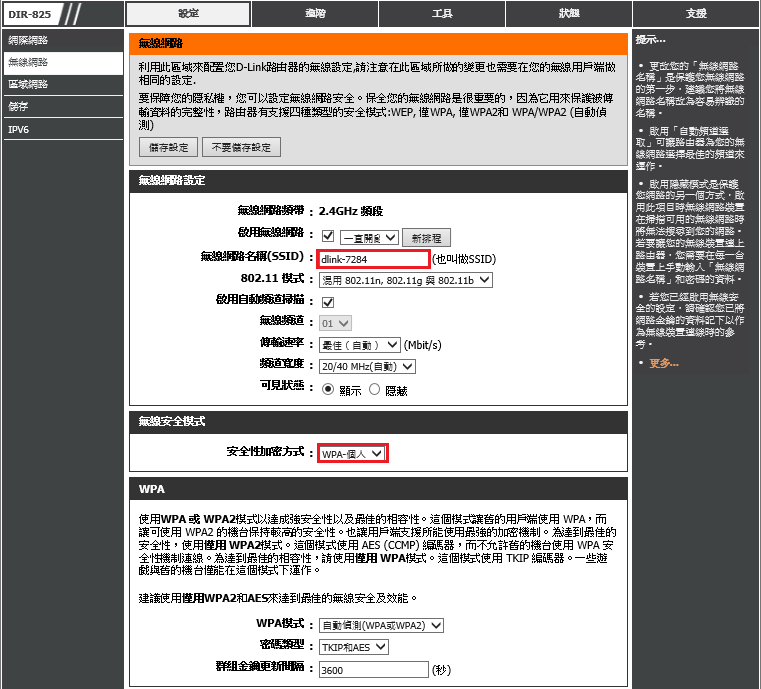Open the 狀態 (Status) tab

click(569, 13)
